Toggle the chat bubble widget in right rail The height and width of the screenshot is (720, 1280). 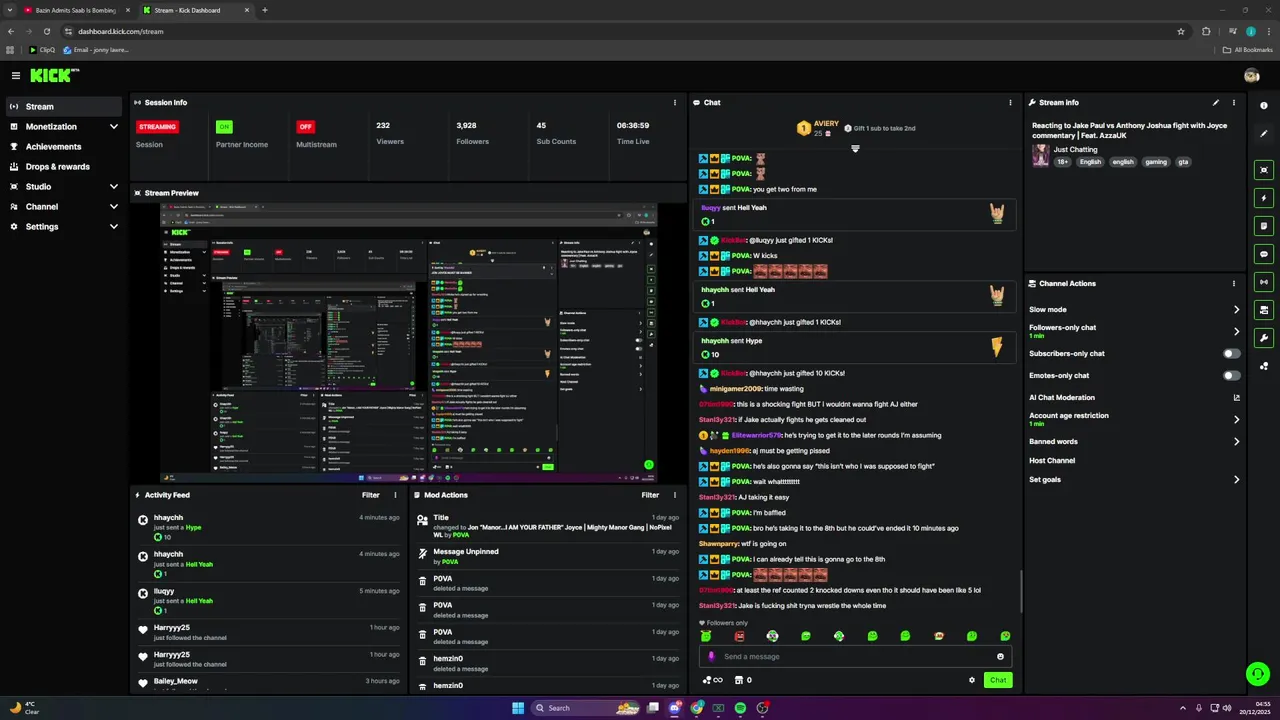pyautogui.click(x=1264, y=254)
